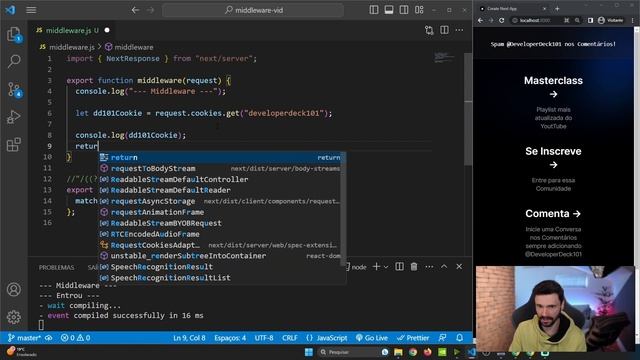Toggle the secondary side bar layout icon
The height and width of the screenshot is (360, 640).
pyautogui.click(x=404, y=10)
